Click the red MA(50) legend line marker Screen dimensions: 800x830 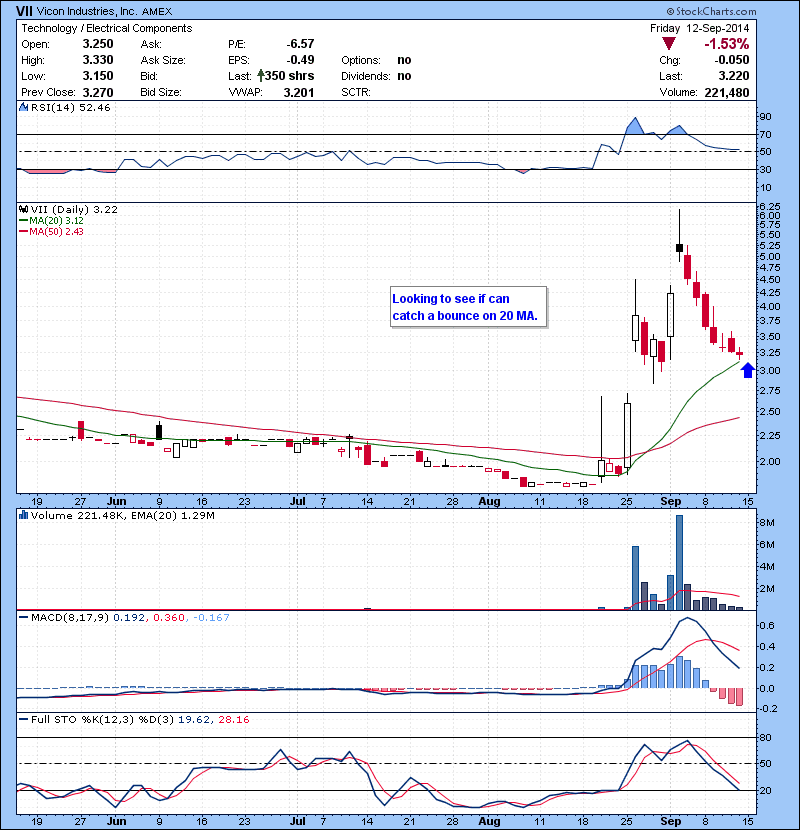click(x=23, y=232)
